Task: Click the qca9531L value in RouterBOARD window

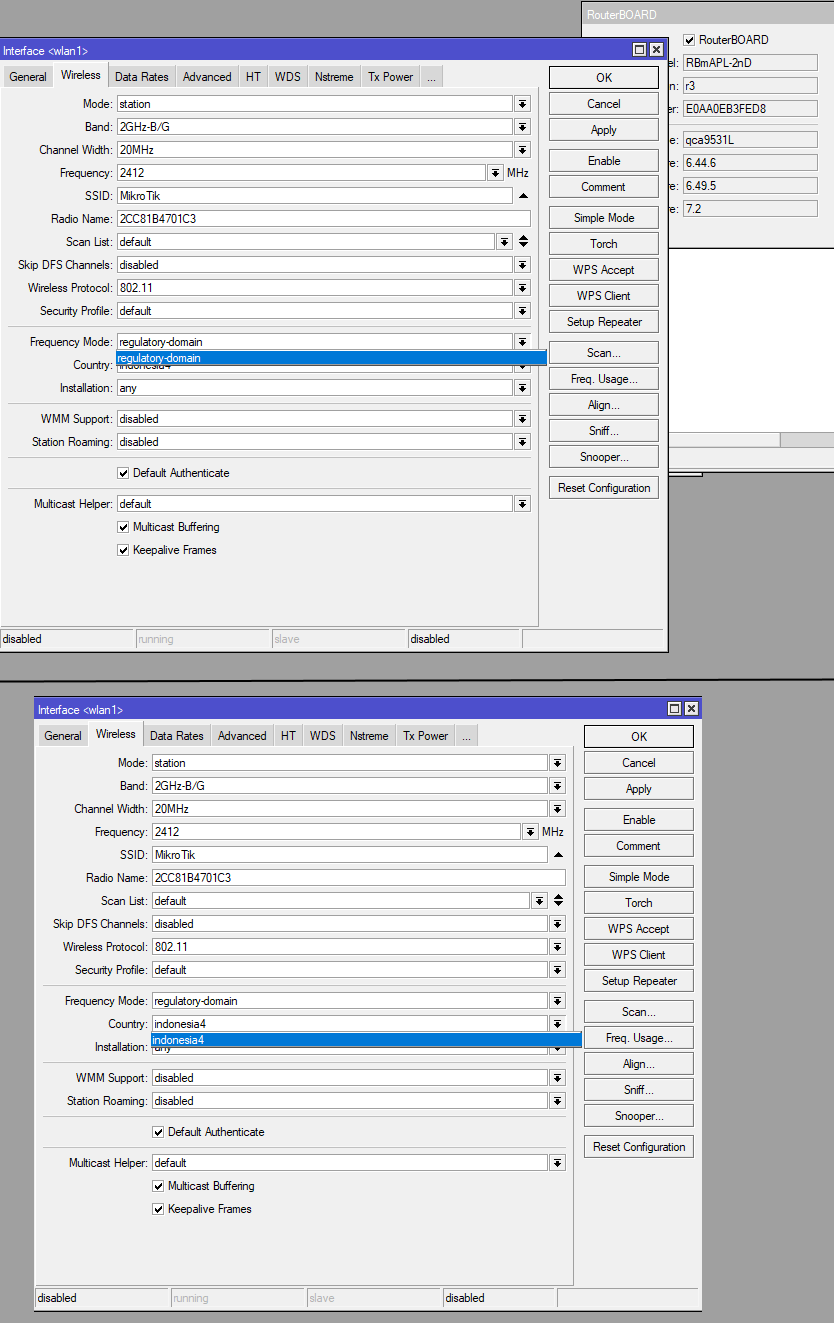Action: pyautogui.click(x=750, y=139)
